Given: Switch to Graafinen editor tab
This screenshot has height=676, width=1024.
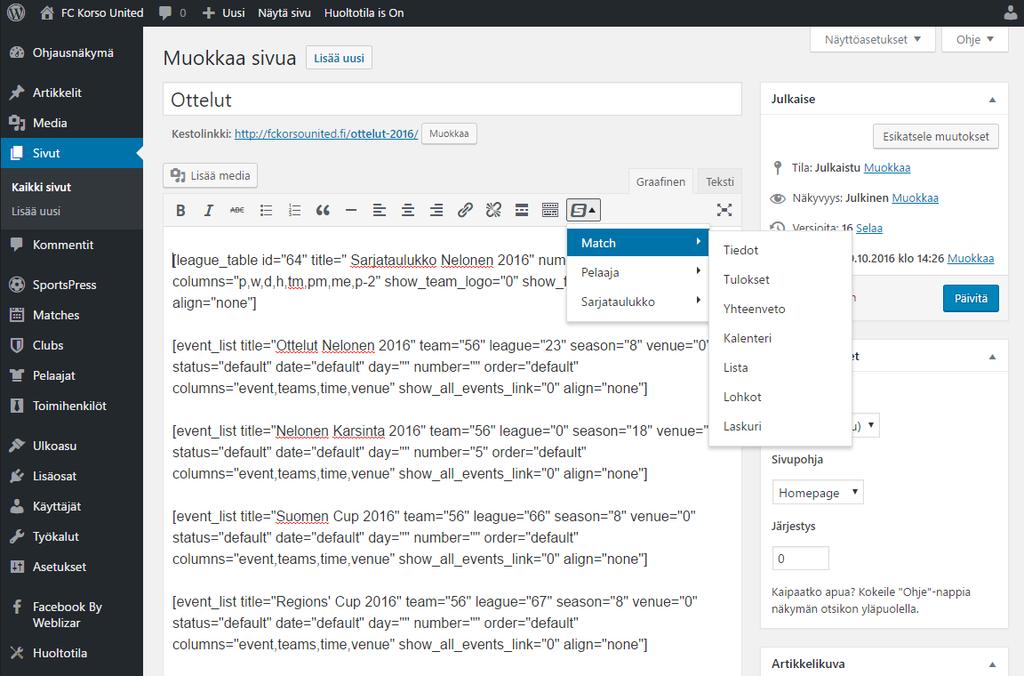Looking at the screenshot, I should click(x=661, y=182).
